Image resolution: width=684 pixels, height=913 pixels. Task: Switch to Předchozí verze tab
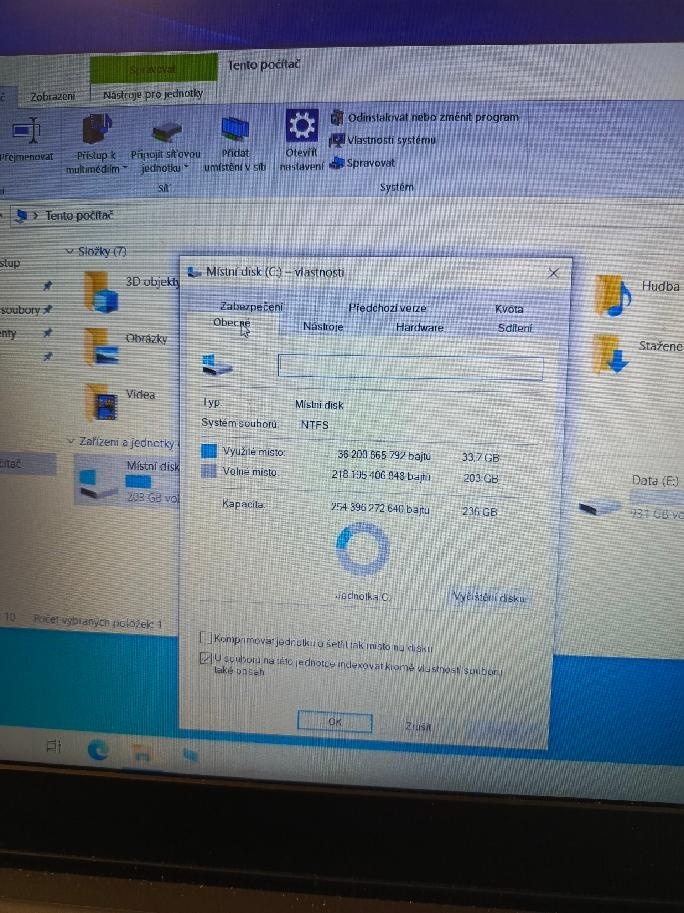tap(387, 308)
